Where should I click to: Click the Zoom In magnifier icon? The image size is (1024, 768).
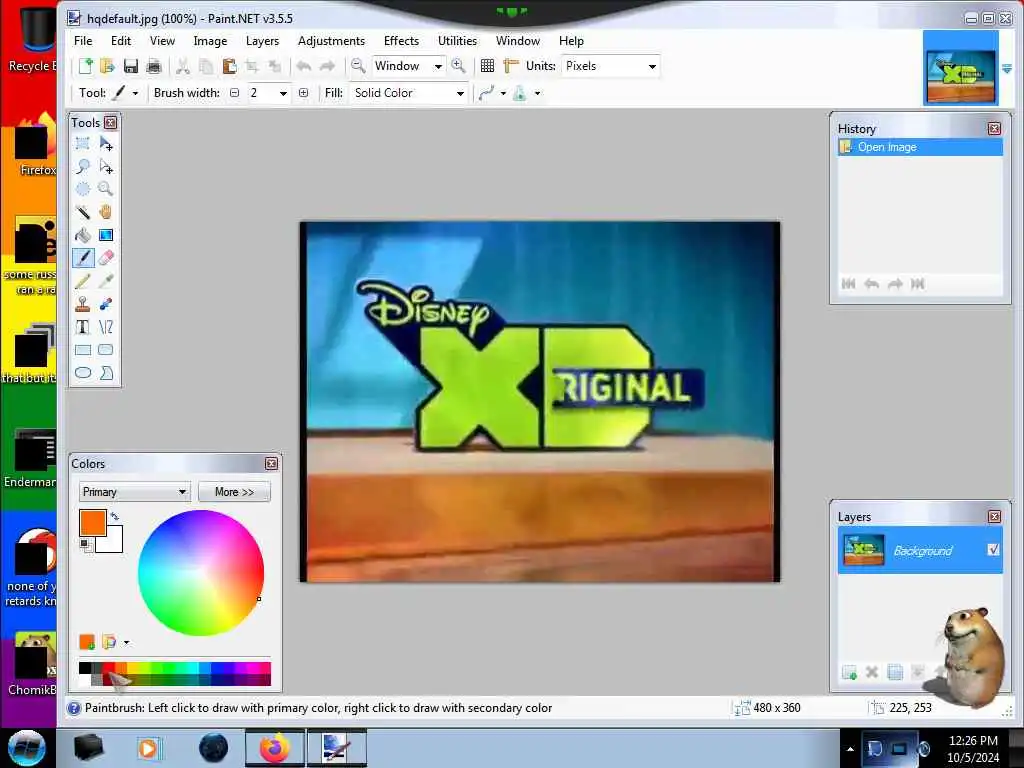[458, 66]
